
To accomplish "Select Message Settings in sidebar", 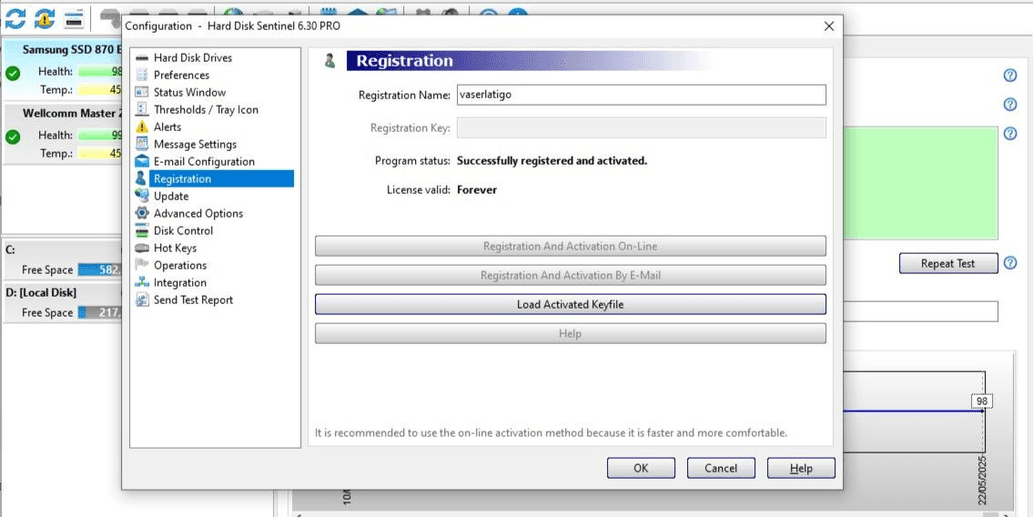I will tap(195, 144).
